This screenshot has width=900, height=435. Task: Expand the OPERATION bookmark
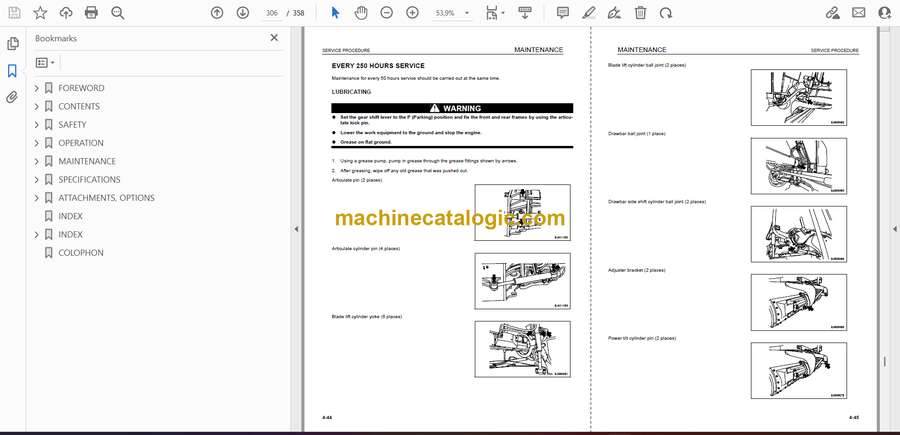pos(37,143)
